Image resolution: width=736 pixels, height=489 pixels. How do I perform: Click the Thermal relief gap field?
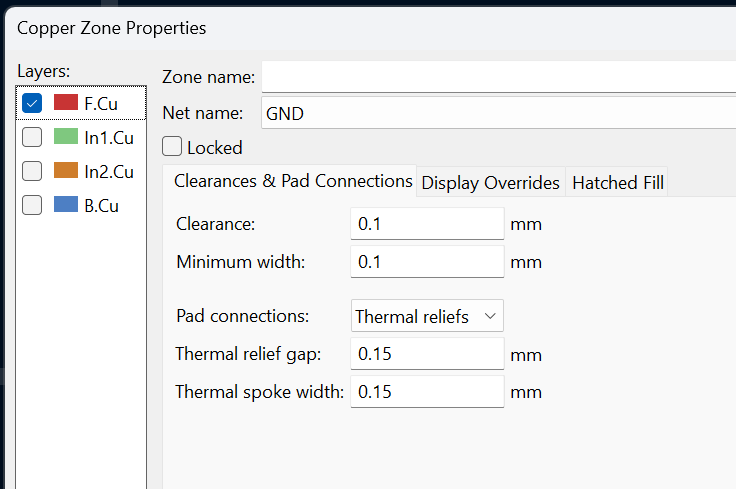[x=427, y=353]
